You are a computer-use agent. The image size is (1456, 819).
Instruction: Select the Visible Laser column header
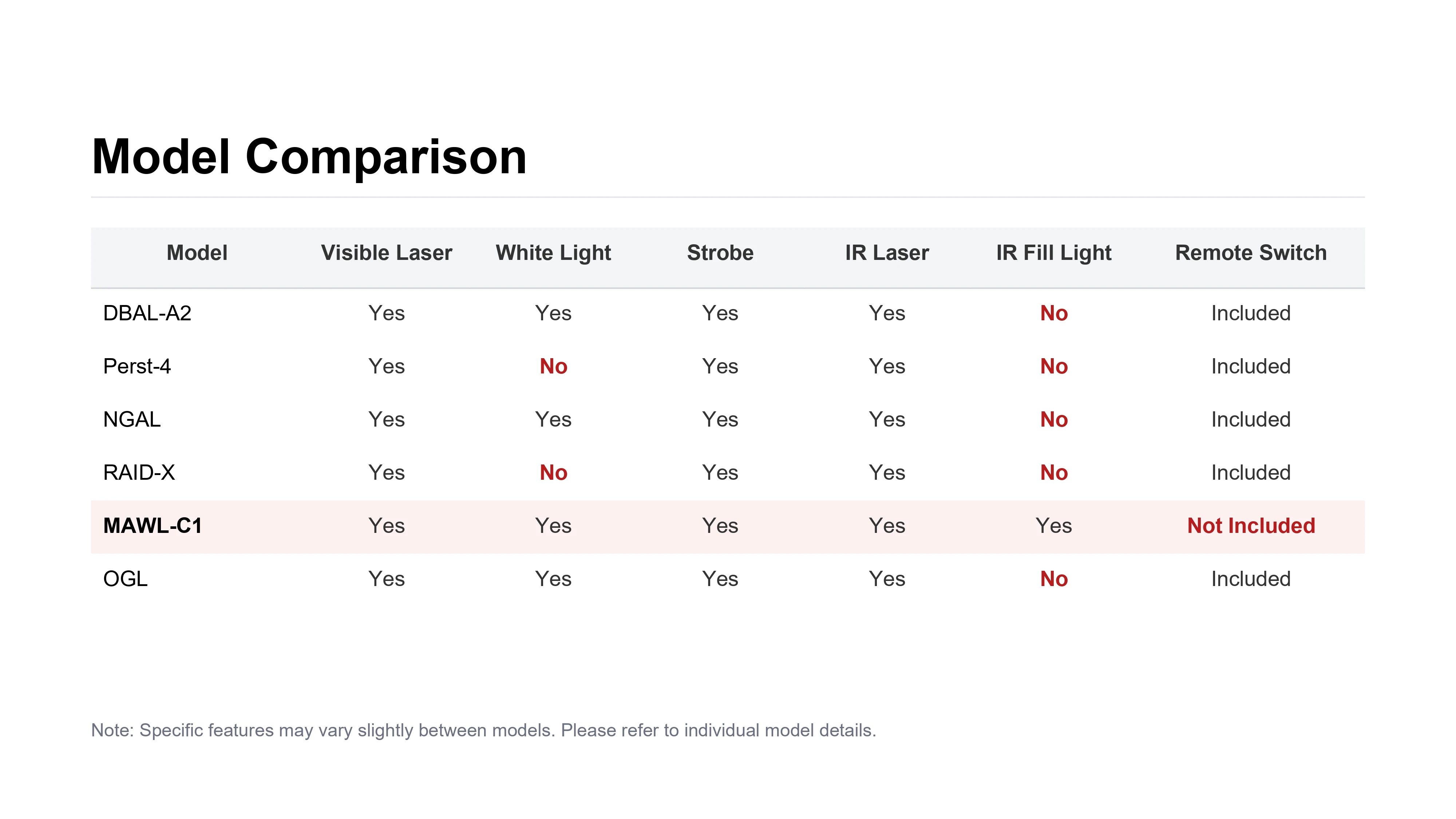tap(387, 253)
